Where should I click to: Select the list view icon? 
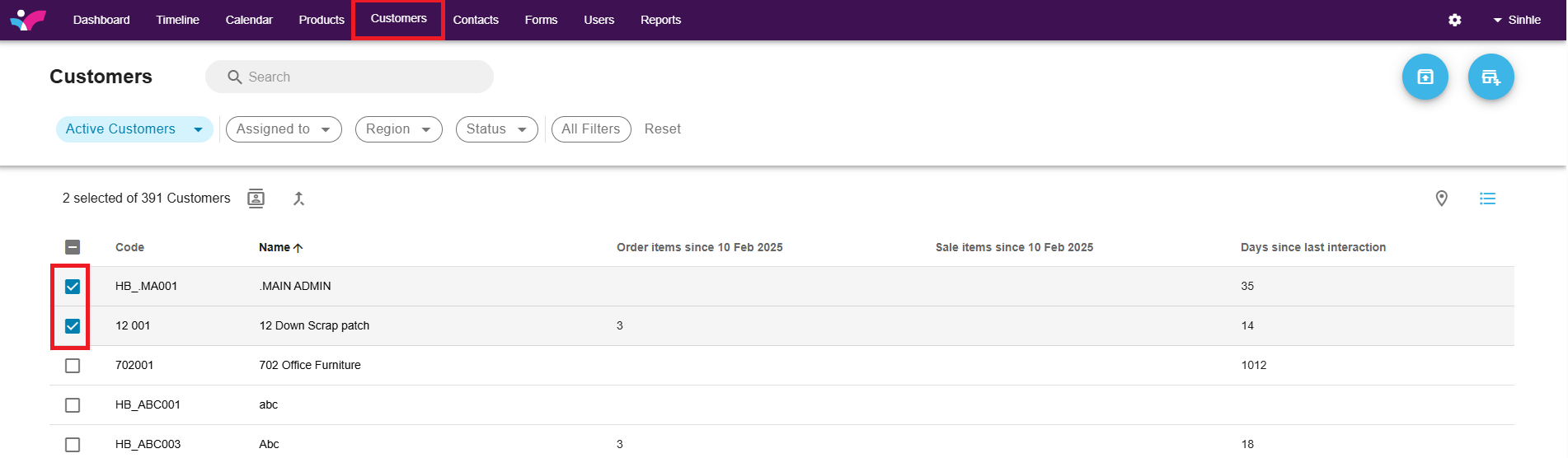click(x=1487, y=199)
